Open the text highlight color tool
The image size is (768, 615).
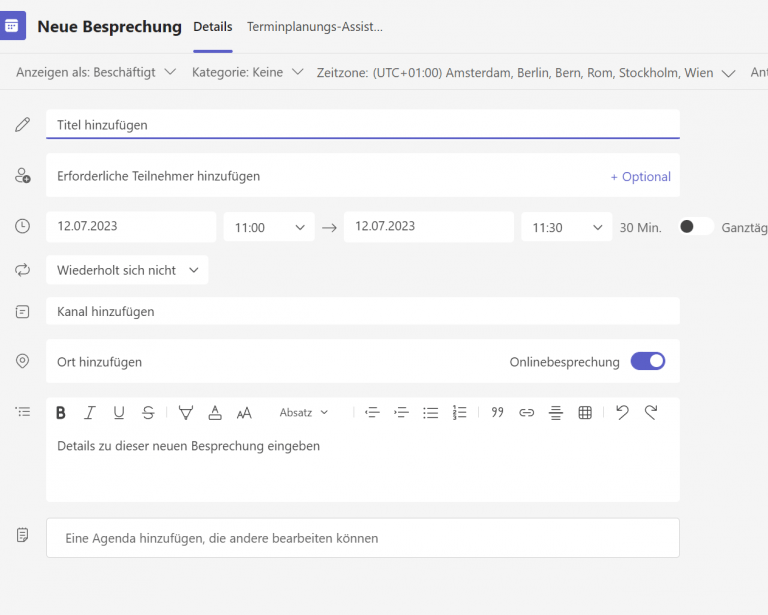(x=186, y=413)
